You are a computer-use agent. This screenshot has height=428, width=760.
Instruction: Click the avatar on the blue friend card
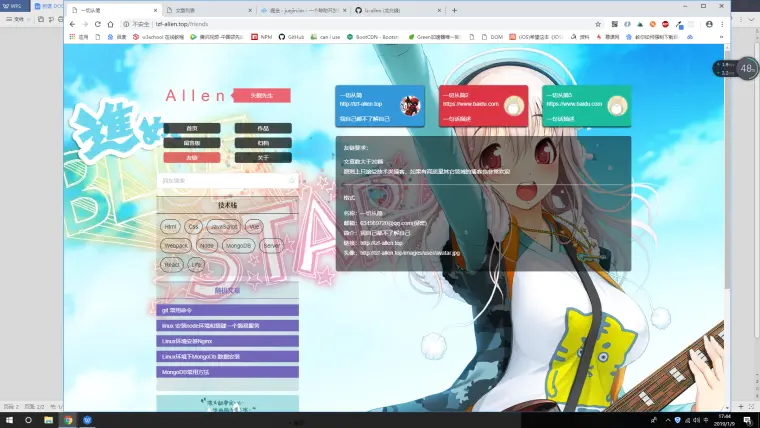[410, 106]
